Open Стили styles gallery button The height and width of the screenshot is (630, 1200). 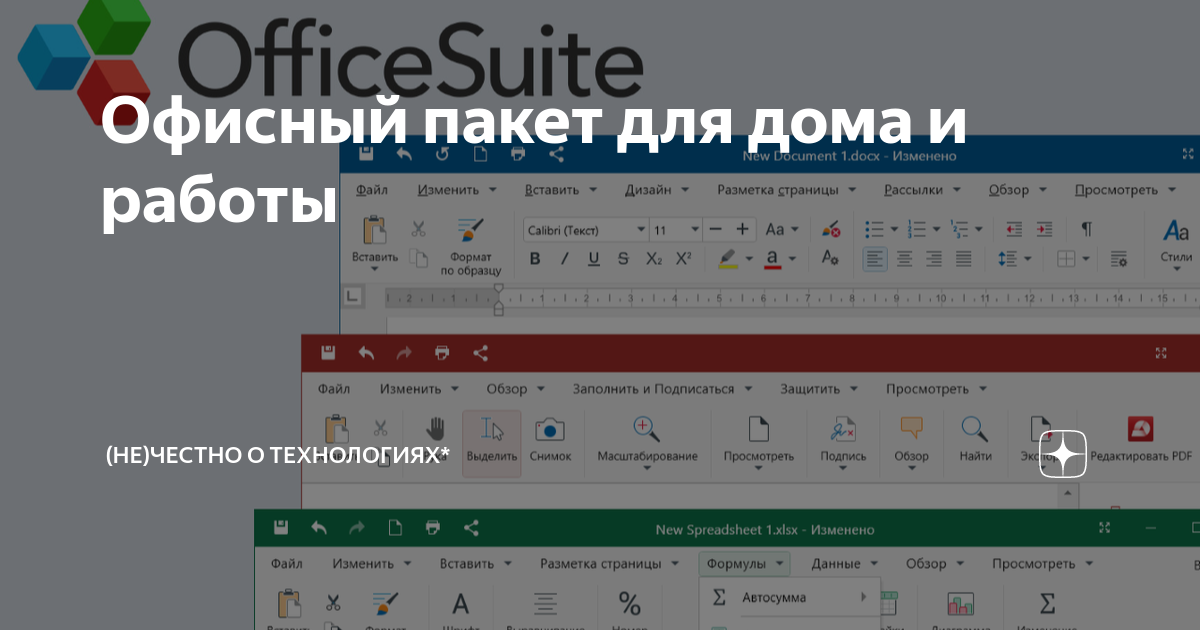1177,244
